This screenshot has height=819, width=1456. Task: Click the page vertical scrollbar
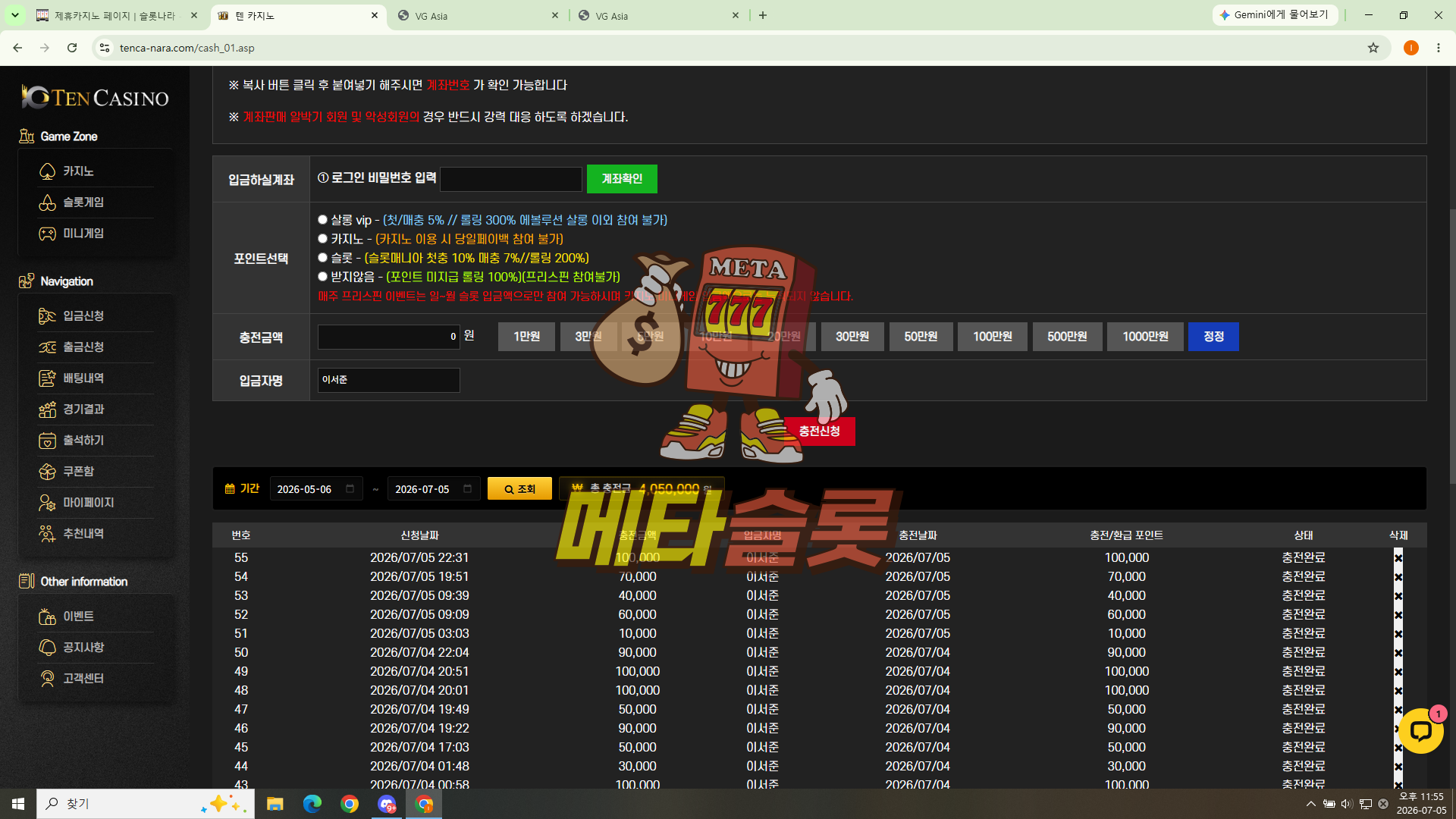(1452, 345)
